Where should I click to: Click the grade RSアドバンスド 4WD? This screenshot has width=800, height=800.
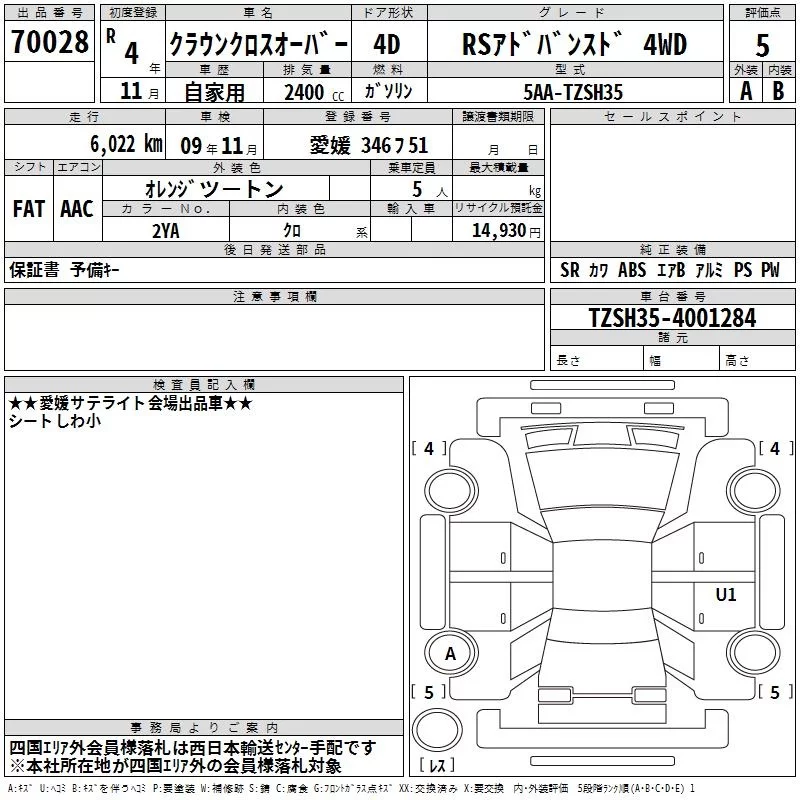point(575,45)
